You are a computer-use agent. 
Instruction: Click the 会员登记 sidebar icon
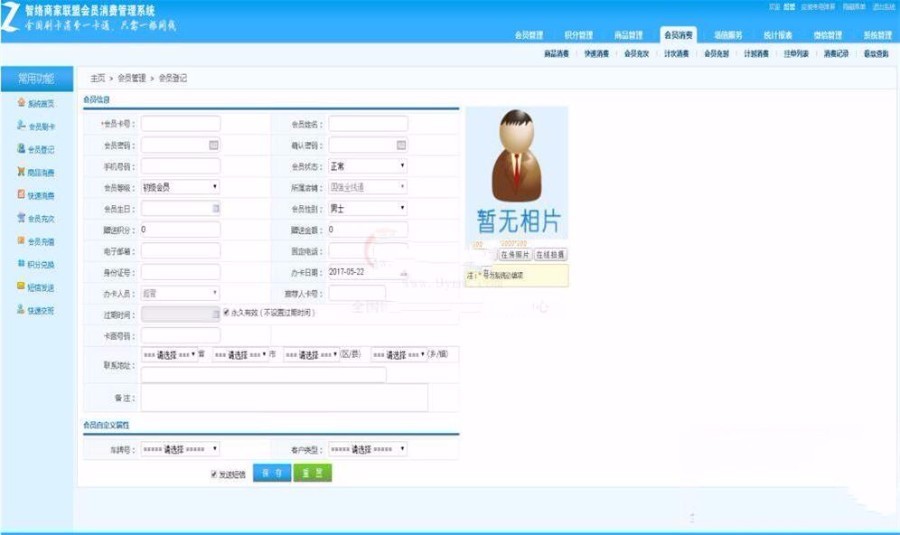click(21, 149)
